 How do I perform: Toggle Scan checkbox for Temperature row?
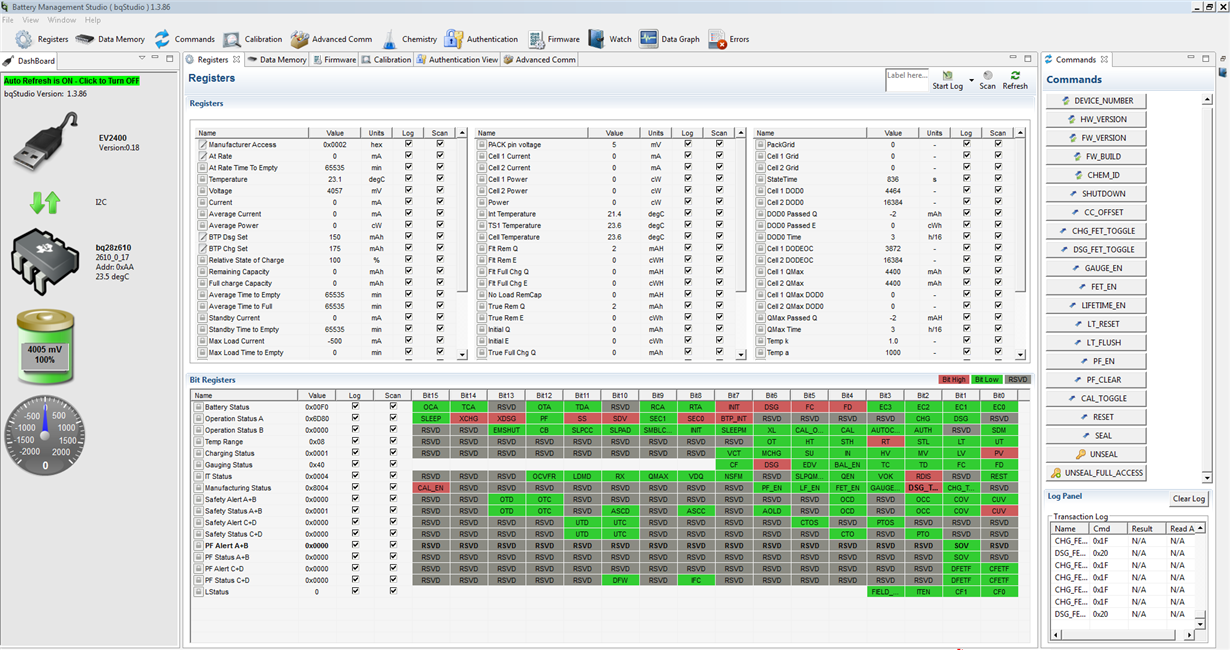(440, 179)
